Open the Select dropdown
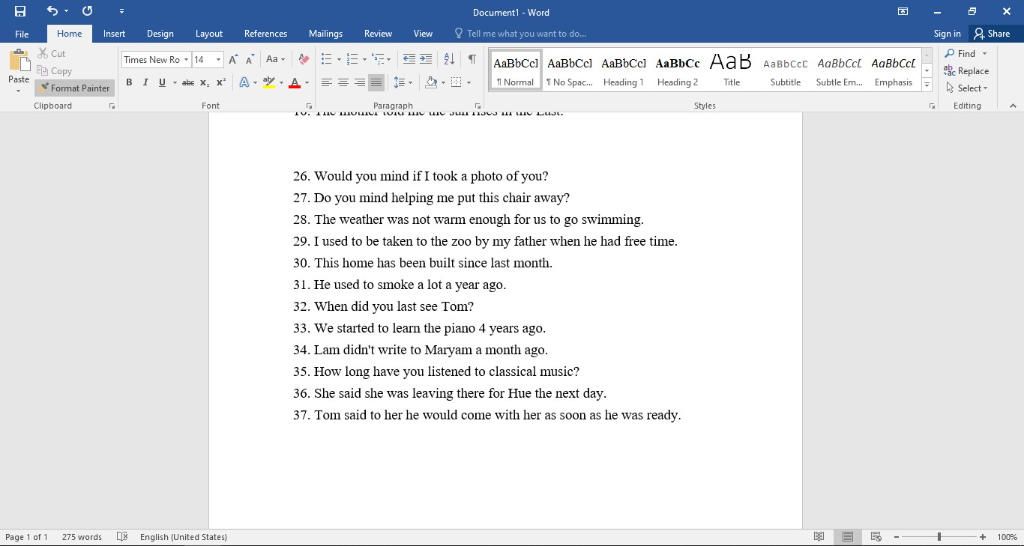Image resolution: width=1024 pixels, height=546 pixels. tap(967, 88)
